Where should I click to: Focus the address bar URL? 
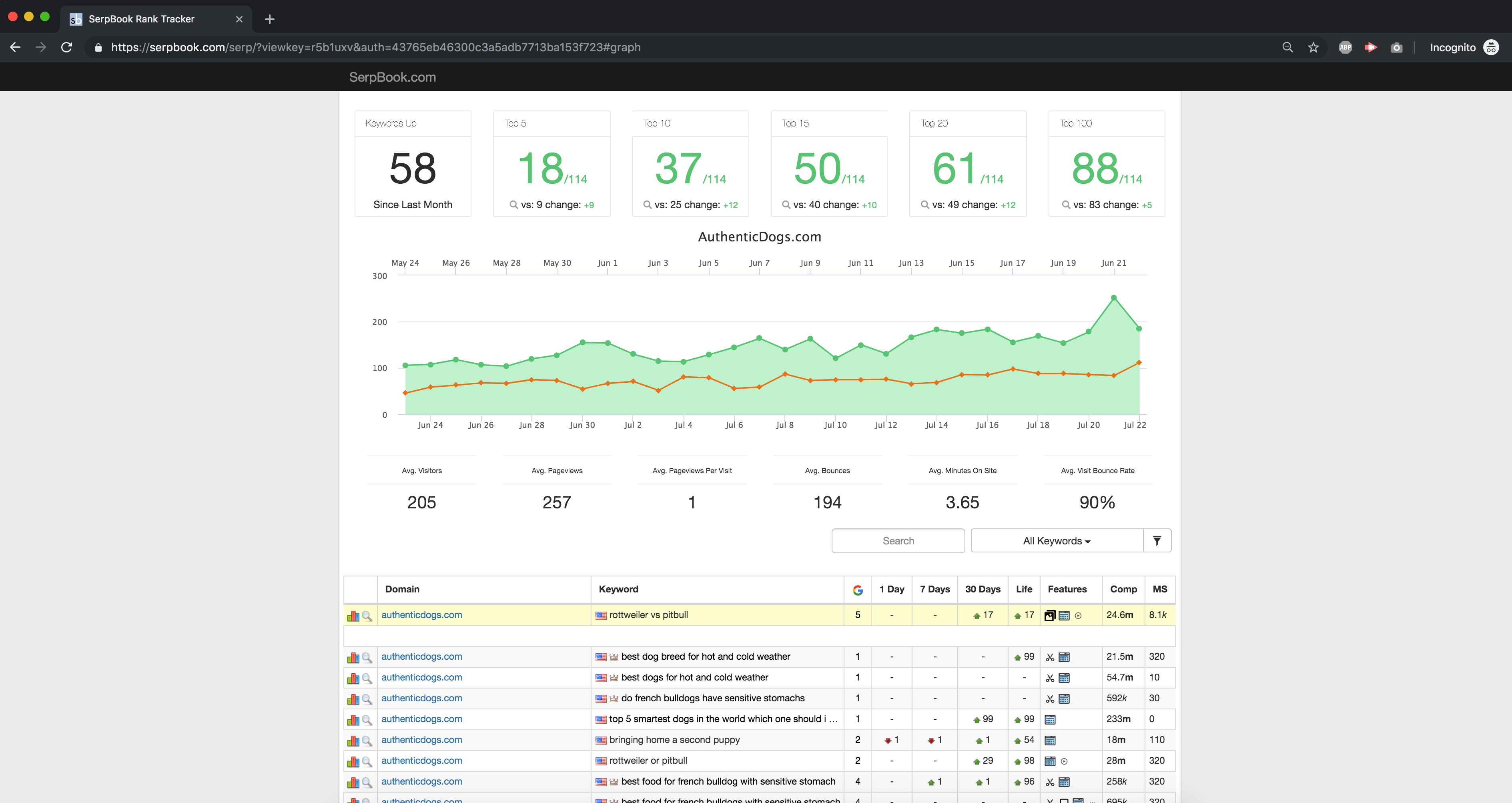[x=376, y=47]
